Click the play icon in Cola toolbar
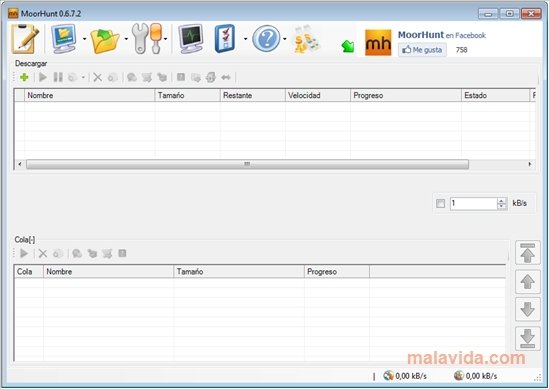549x389 pixels. coord(24,253)
